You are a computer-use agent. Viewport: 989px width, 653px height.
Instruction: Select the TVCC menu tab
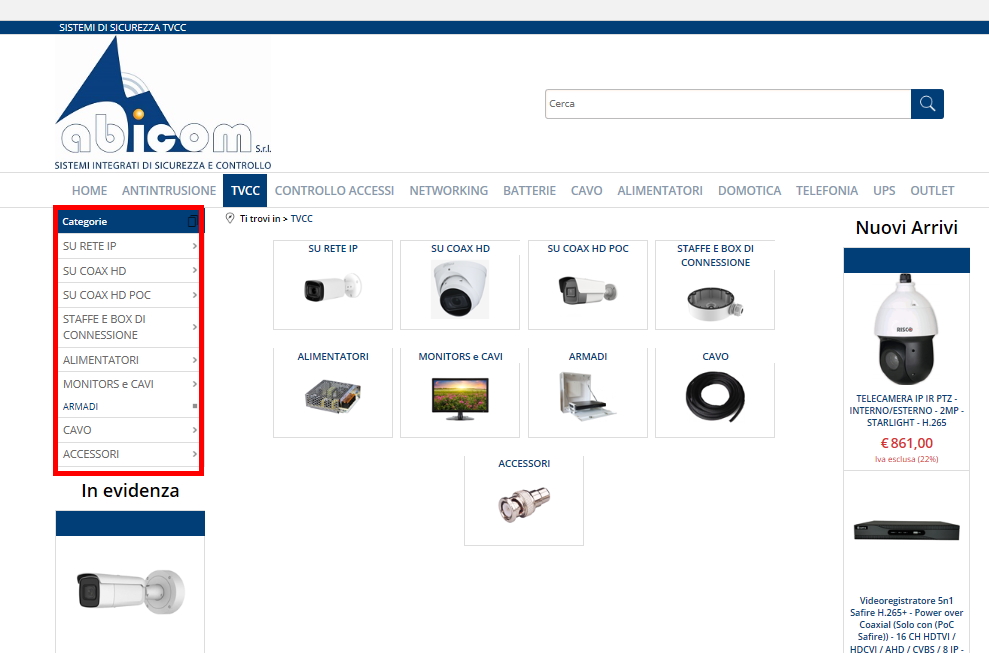pyautogui.click(x=245, y=191)
